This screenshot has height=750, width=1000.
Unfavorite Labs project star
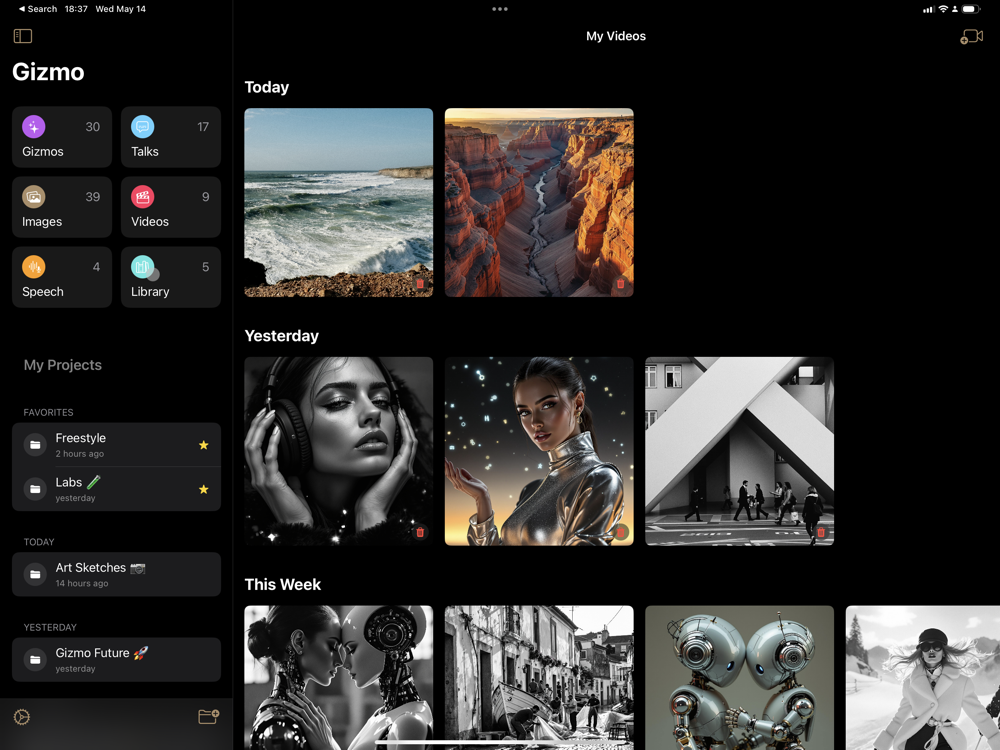tap(203, 489)
